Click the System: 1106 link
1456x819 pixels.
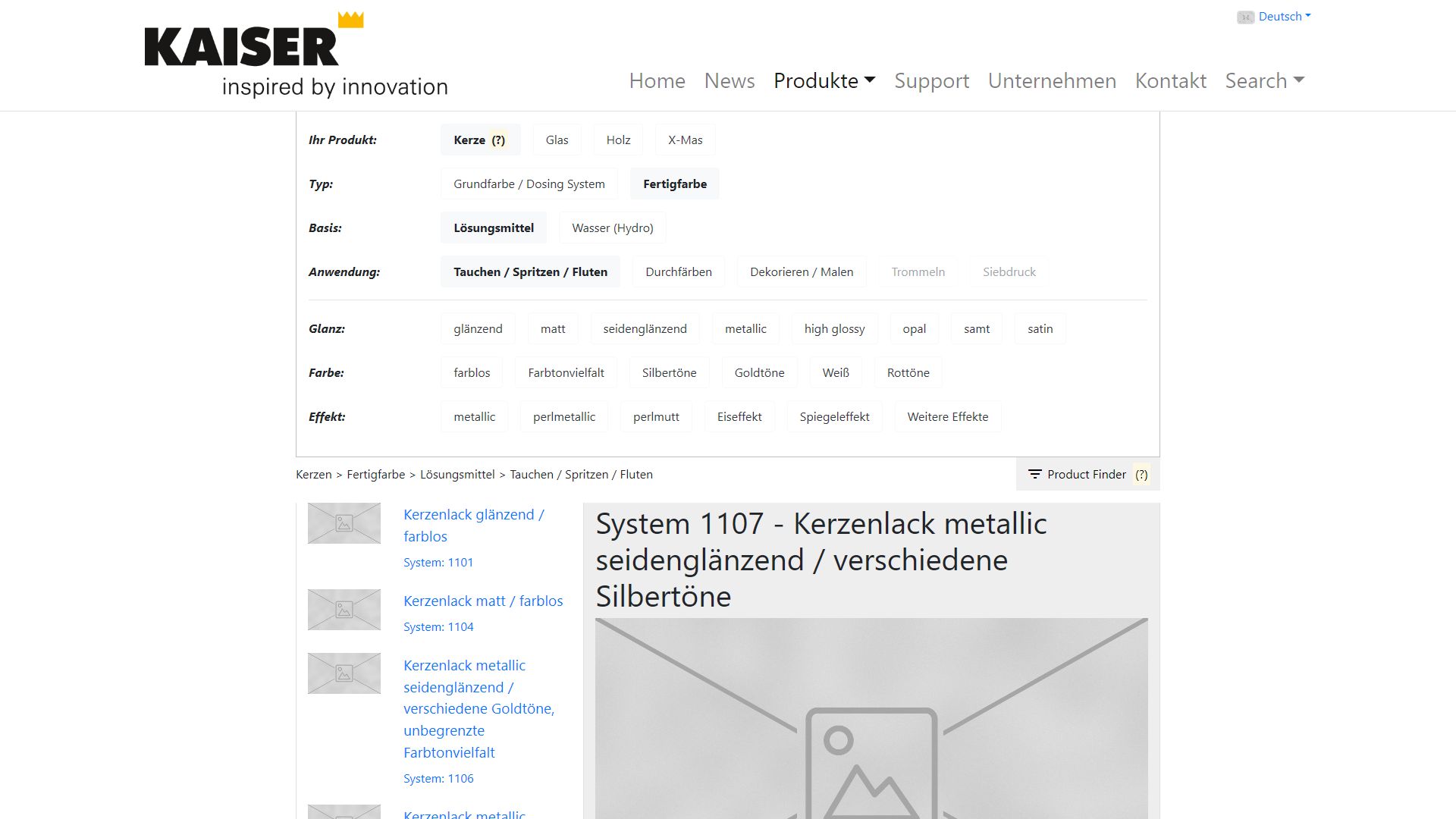438,779
